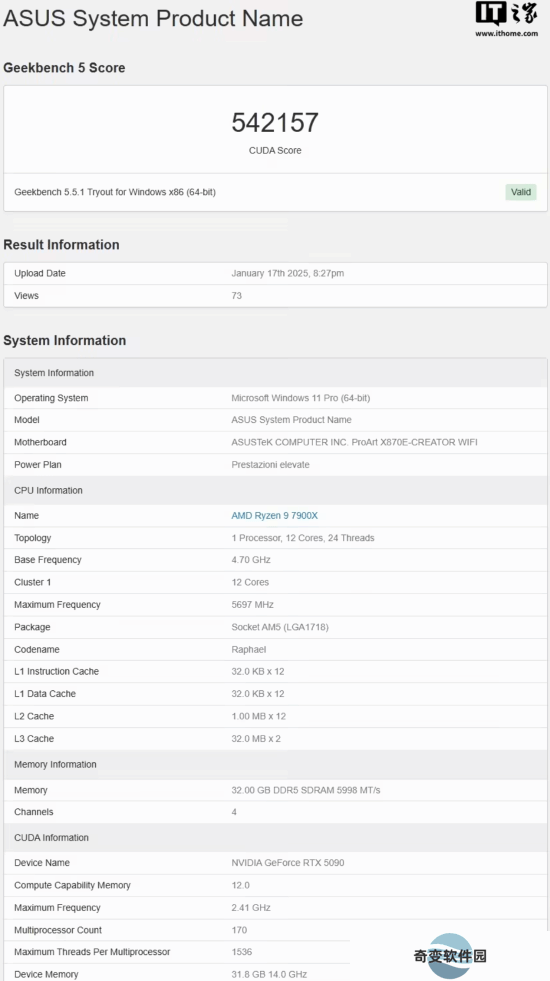Click the System Information table header row
Image resolution: width=550 pixels, height=981 pixels.
point(275,373)
